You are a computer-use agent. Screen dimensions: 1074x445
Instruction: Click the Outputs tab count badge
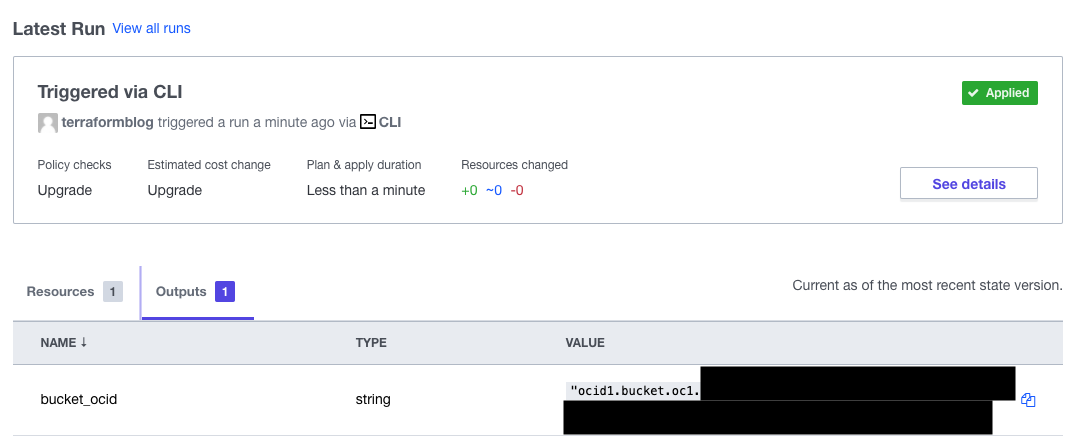tap(226, 292)
